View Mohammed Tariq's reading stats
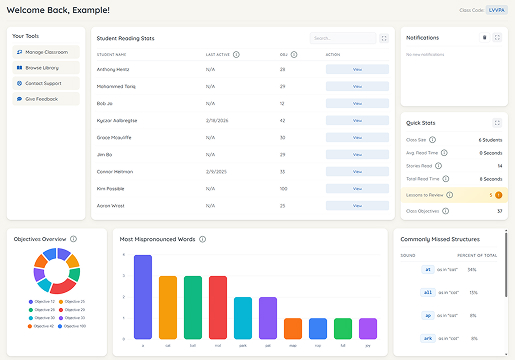Viewport: 515px width, 360px height. 357,86
